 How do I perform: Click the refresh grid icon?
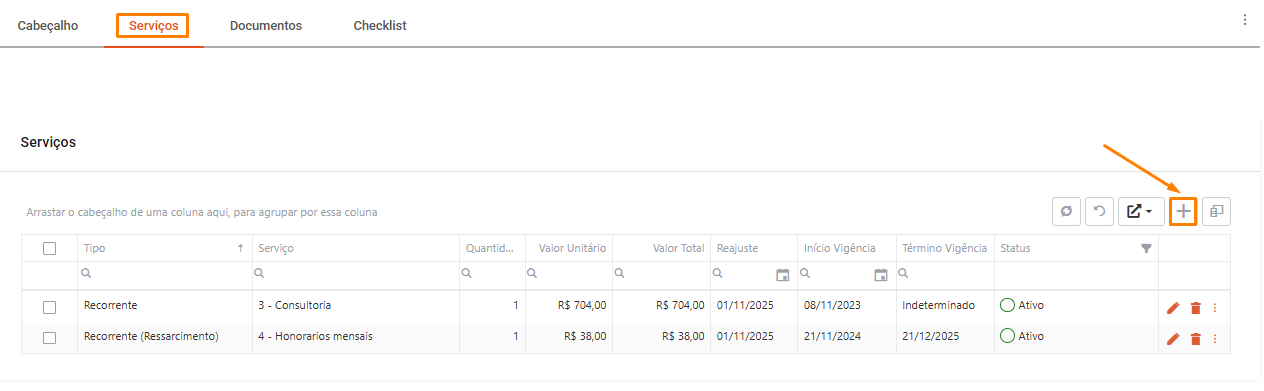pos(1066,211)
